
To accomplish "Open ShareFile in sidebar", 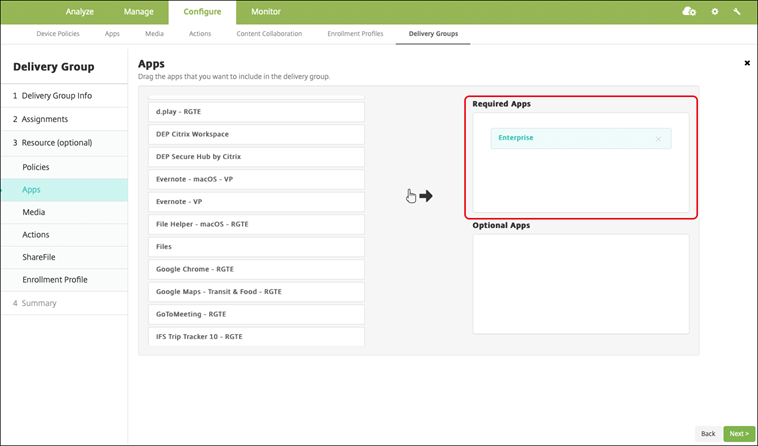I will [39, 257].
